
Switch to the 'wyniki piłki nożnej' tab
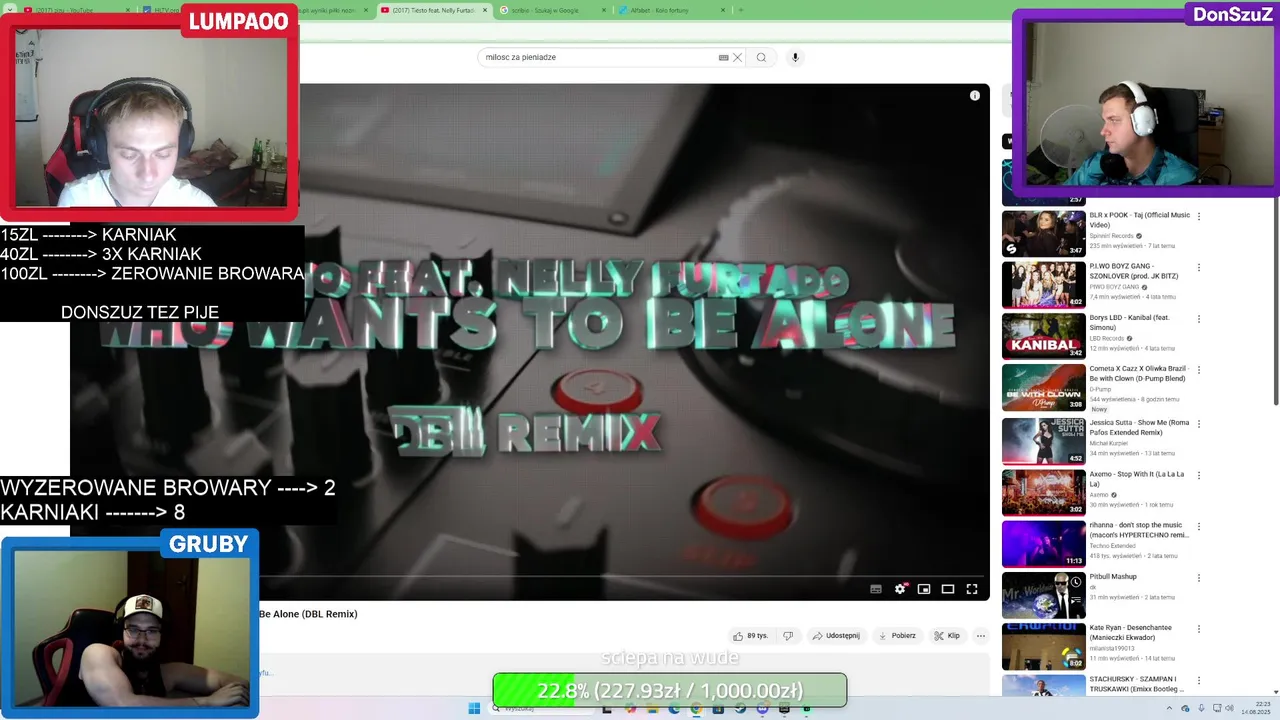(x=336, y=10)
